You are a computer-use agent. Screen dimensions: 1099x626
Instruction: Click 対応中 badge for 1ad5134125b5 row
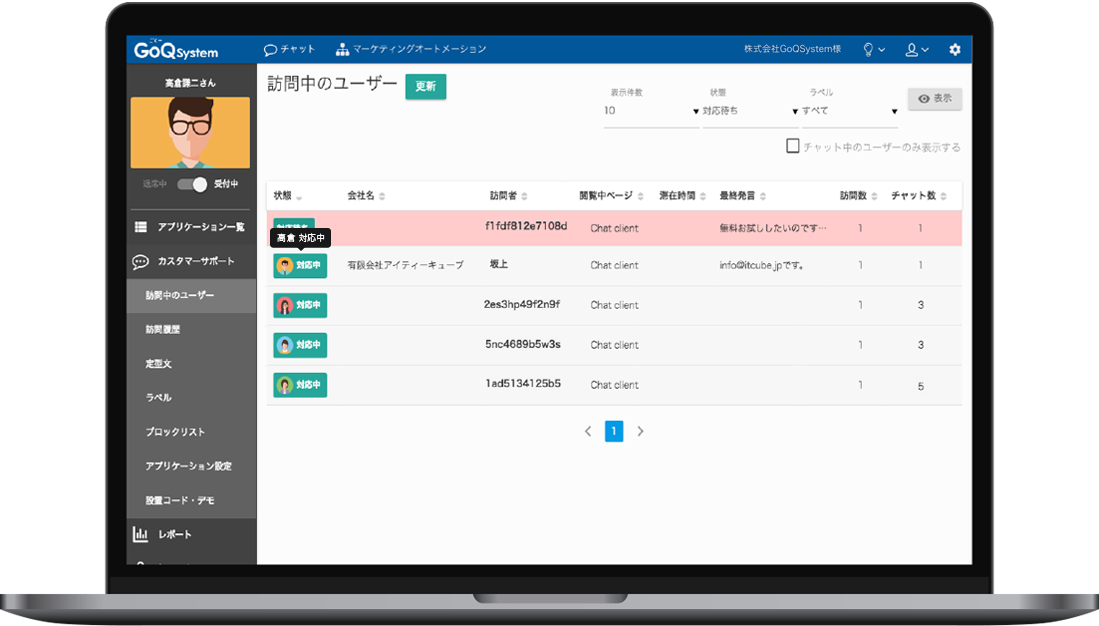pos(300,385)
